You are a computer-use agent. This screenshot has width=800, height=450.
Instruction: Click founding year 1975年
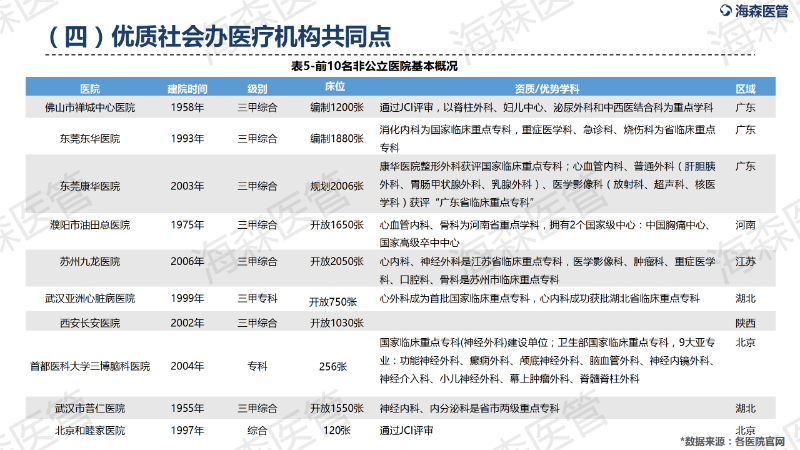click(x=187, y=225)
